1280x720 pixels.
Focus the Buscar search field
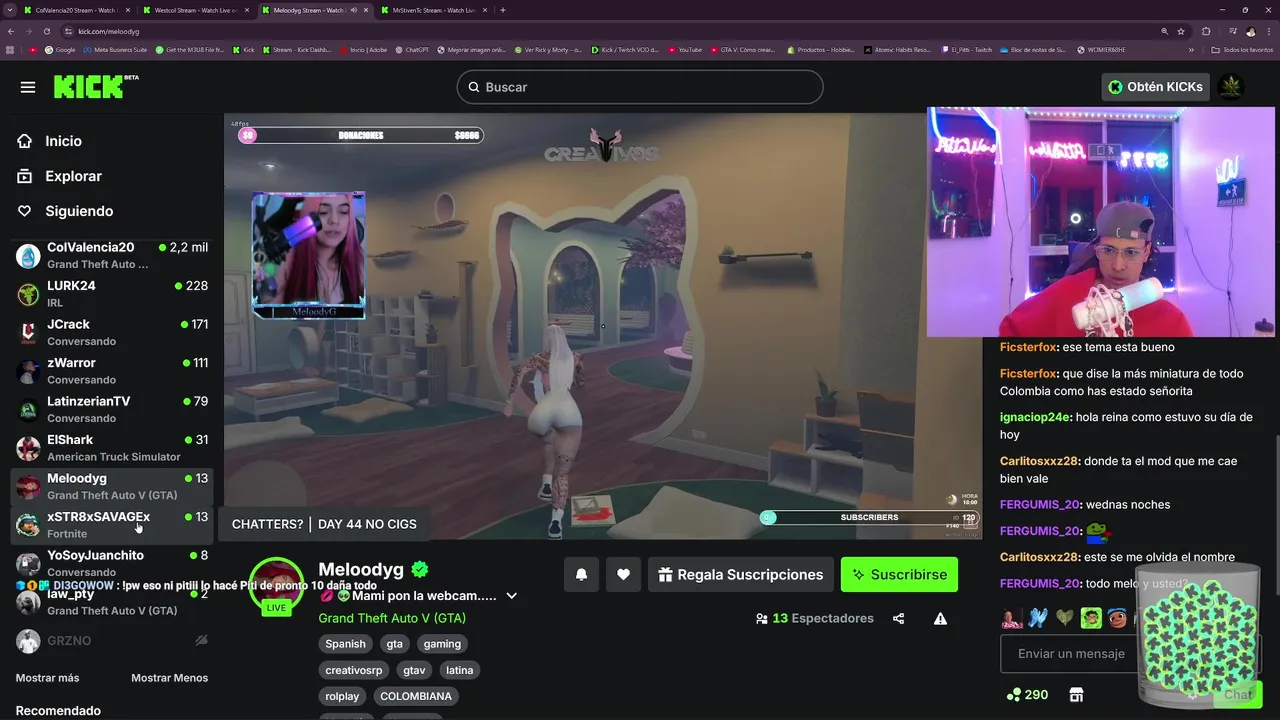[x=640, y=87]
